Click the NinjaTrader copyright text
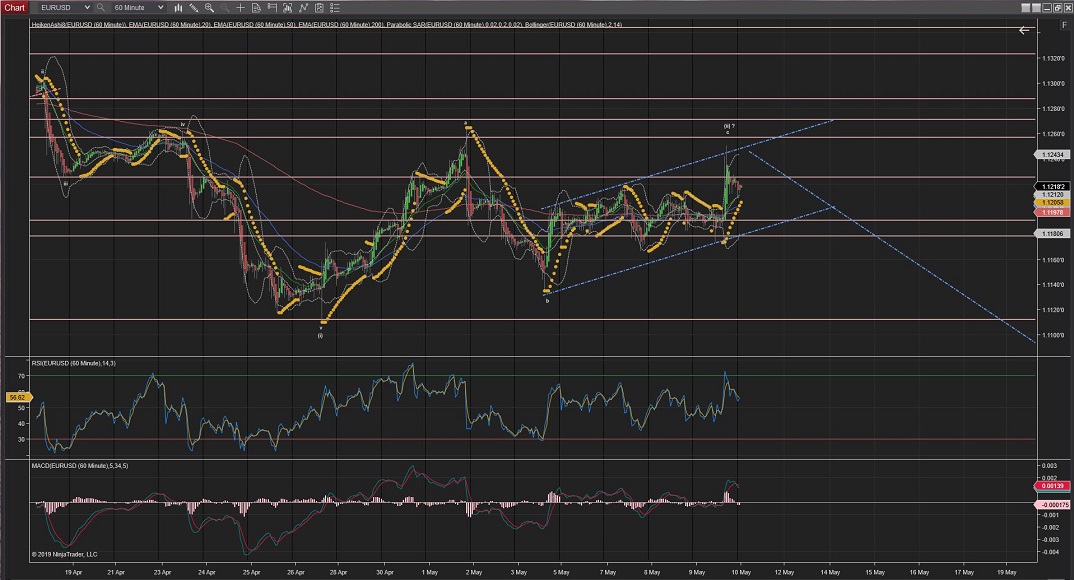 pos(66,553)
